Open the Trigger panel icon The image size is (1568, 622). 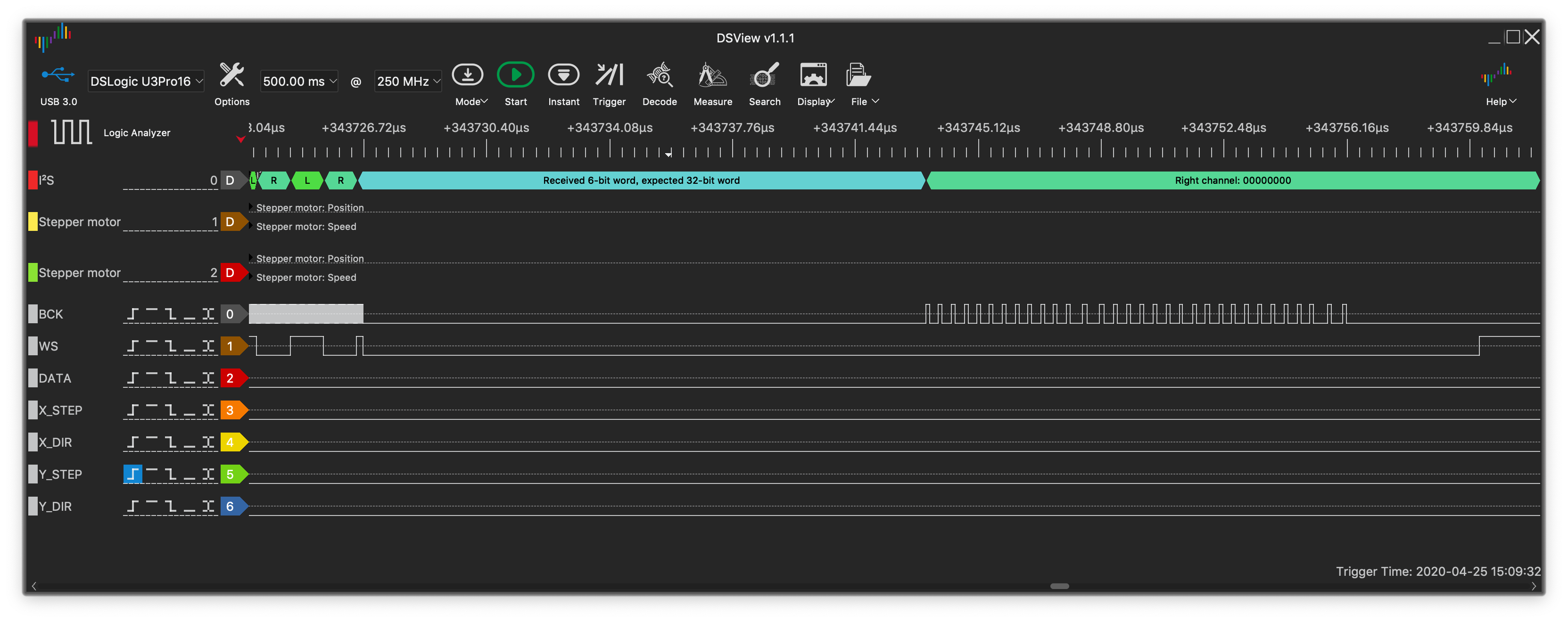click(x=609, y=75)
